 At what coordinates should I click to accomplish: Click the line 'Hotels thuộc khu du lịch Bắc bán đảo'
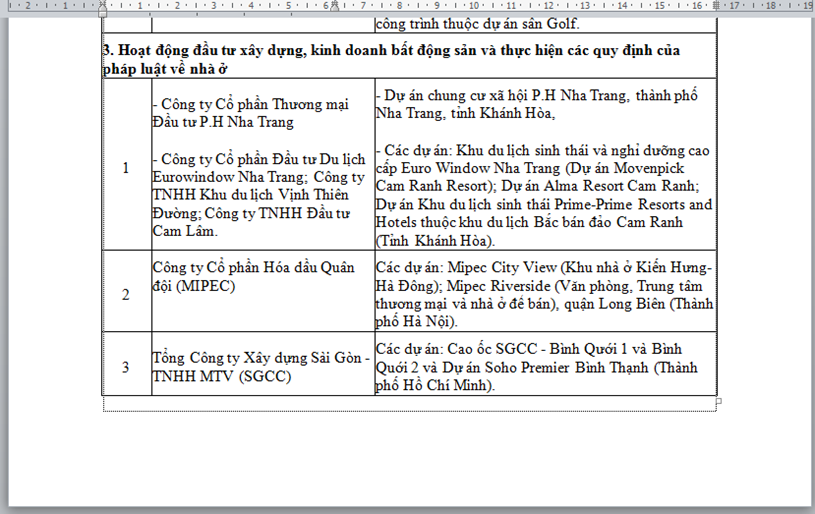529,222
